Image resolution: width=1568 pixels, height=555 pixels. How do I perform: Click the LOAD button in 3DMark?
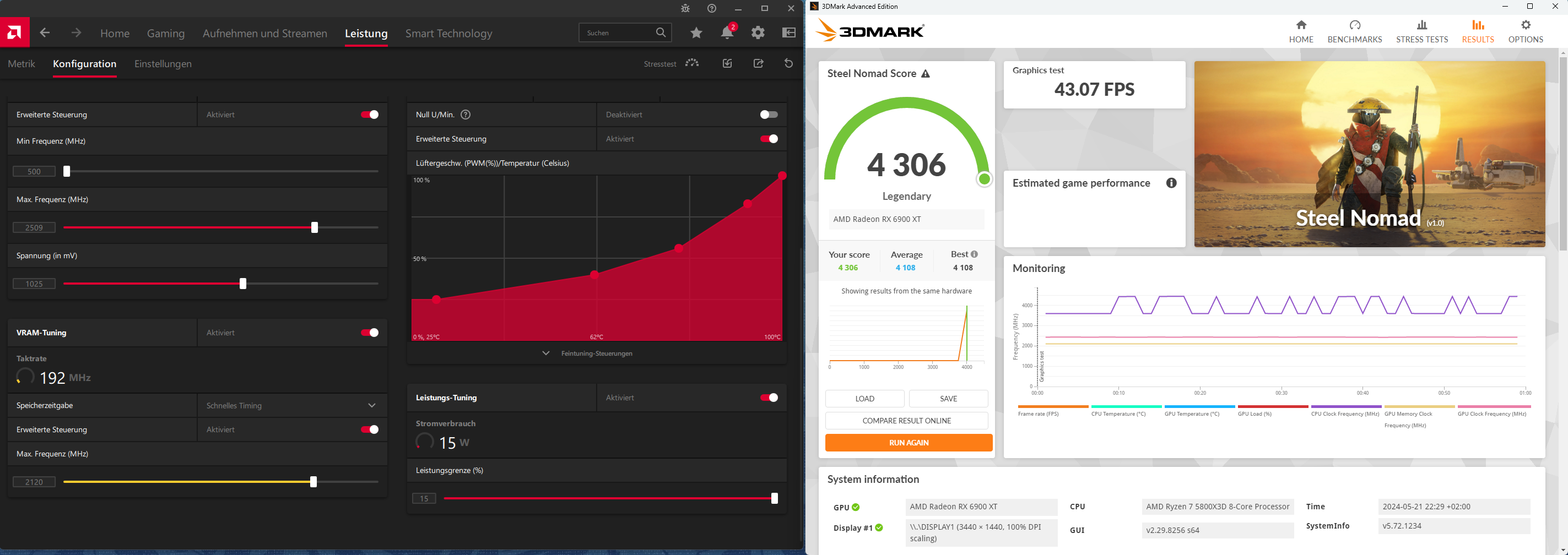pyautogui.click(x=865, y=399)
